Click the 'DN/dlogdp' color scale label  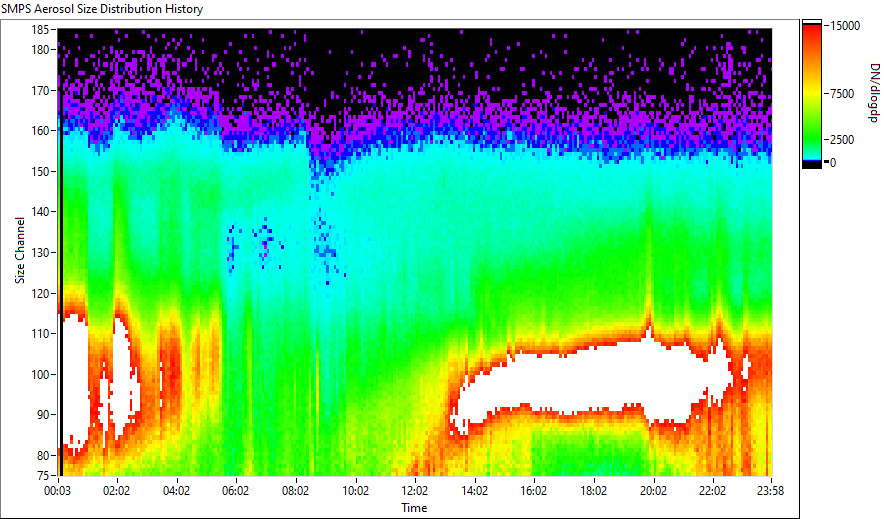[x=873, y=92]
